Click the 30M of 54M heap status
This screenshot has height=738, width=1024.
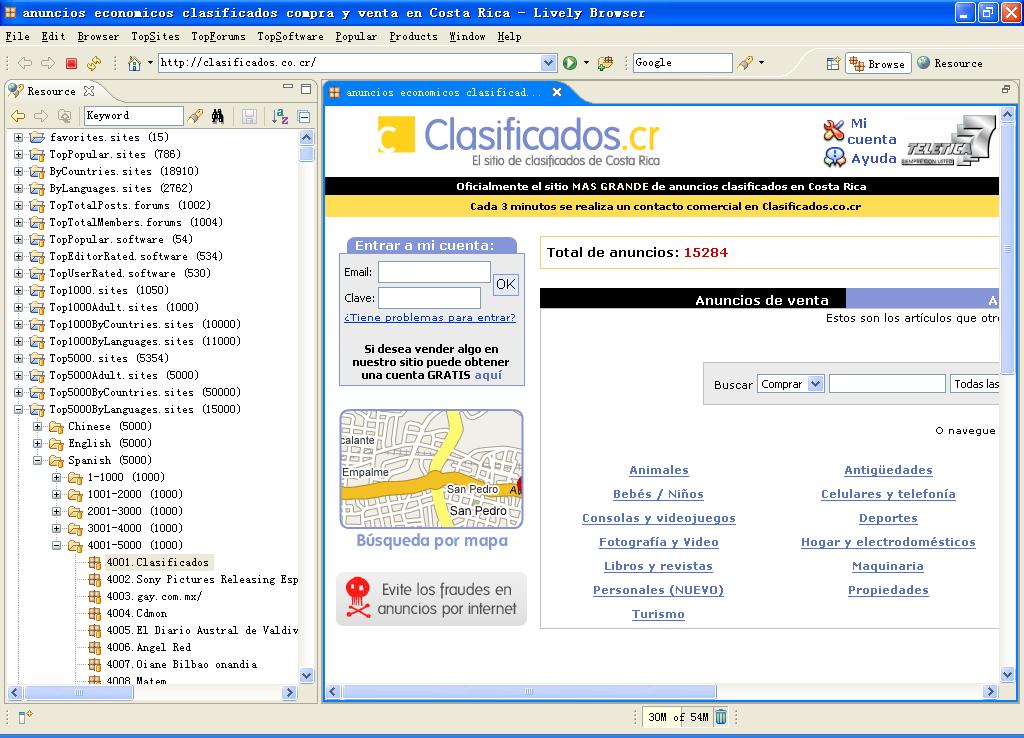point(678,717)
